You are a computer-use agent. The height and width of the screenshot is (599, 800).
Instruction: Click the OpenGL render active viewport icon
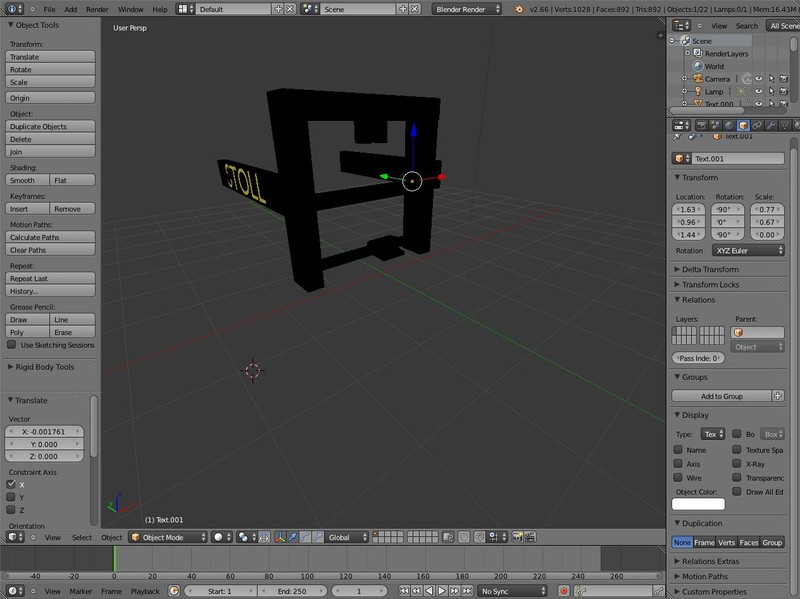click(x=517, y=537)
